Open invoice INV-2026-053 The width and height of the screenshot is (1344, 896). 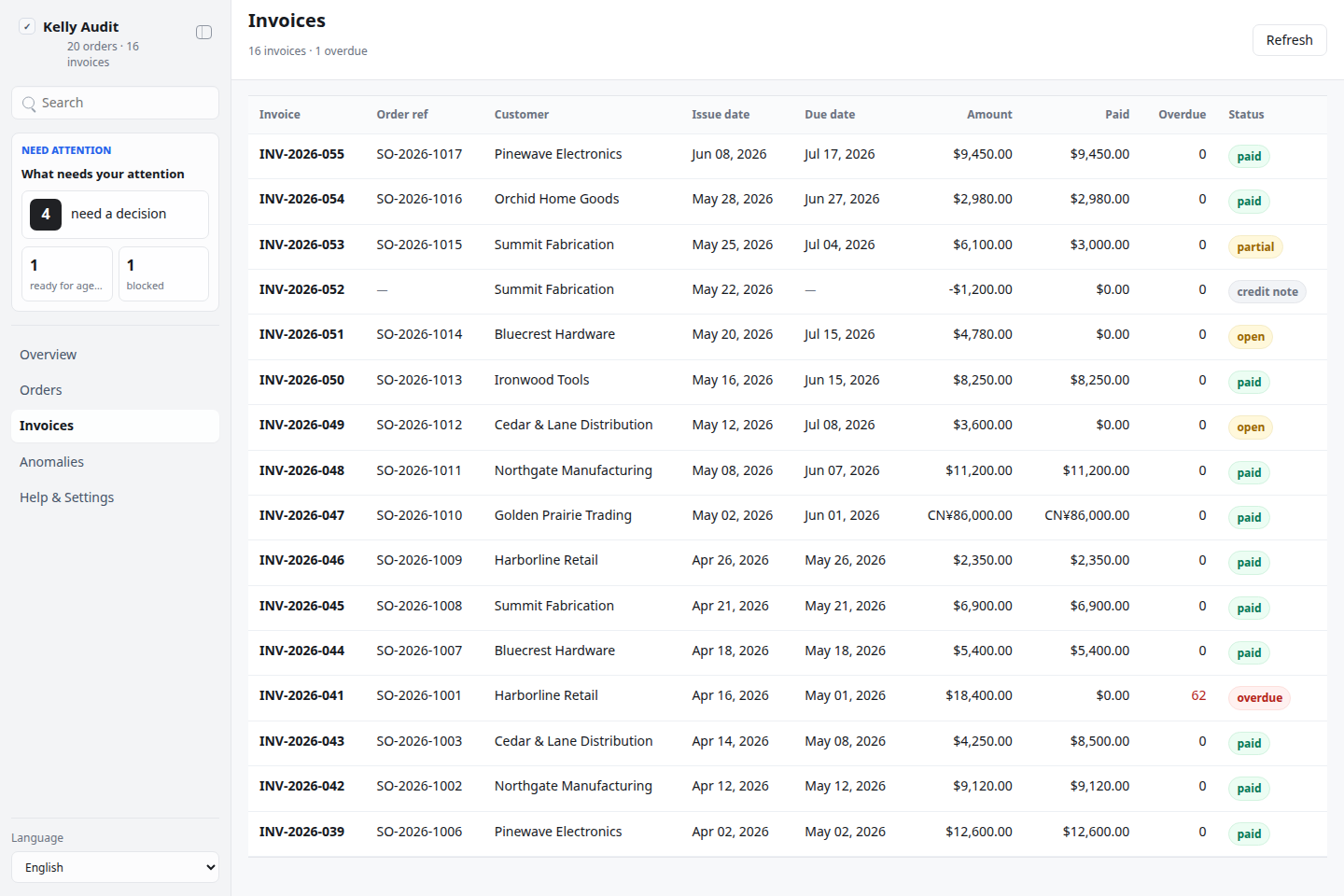(x=301, y=245)
